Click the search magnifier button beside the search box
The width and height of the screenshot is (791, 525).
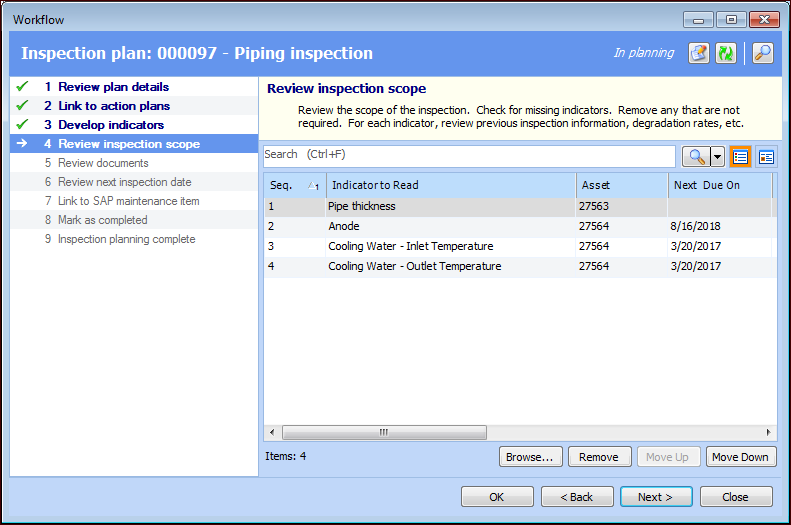pos(694,156)
